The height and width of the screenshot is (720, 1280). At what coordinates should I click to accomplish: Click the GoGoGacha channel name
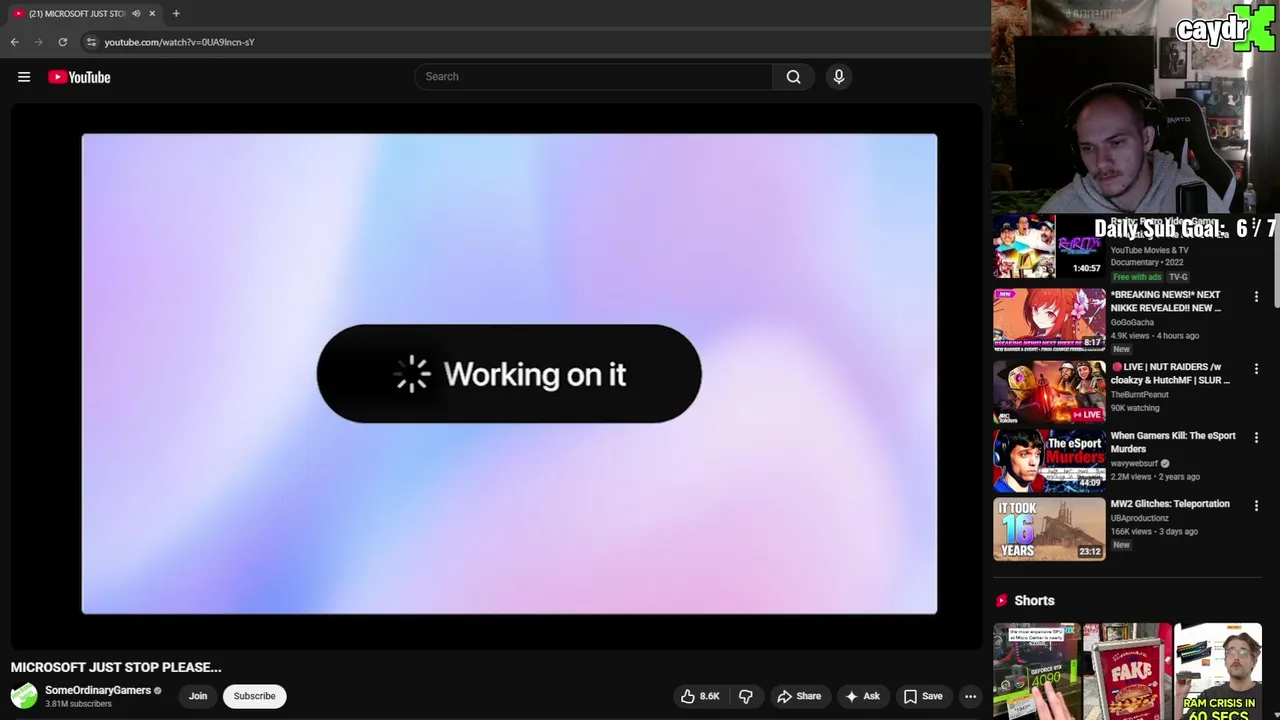pos(1132,323)
